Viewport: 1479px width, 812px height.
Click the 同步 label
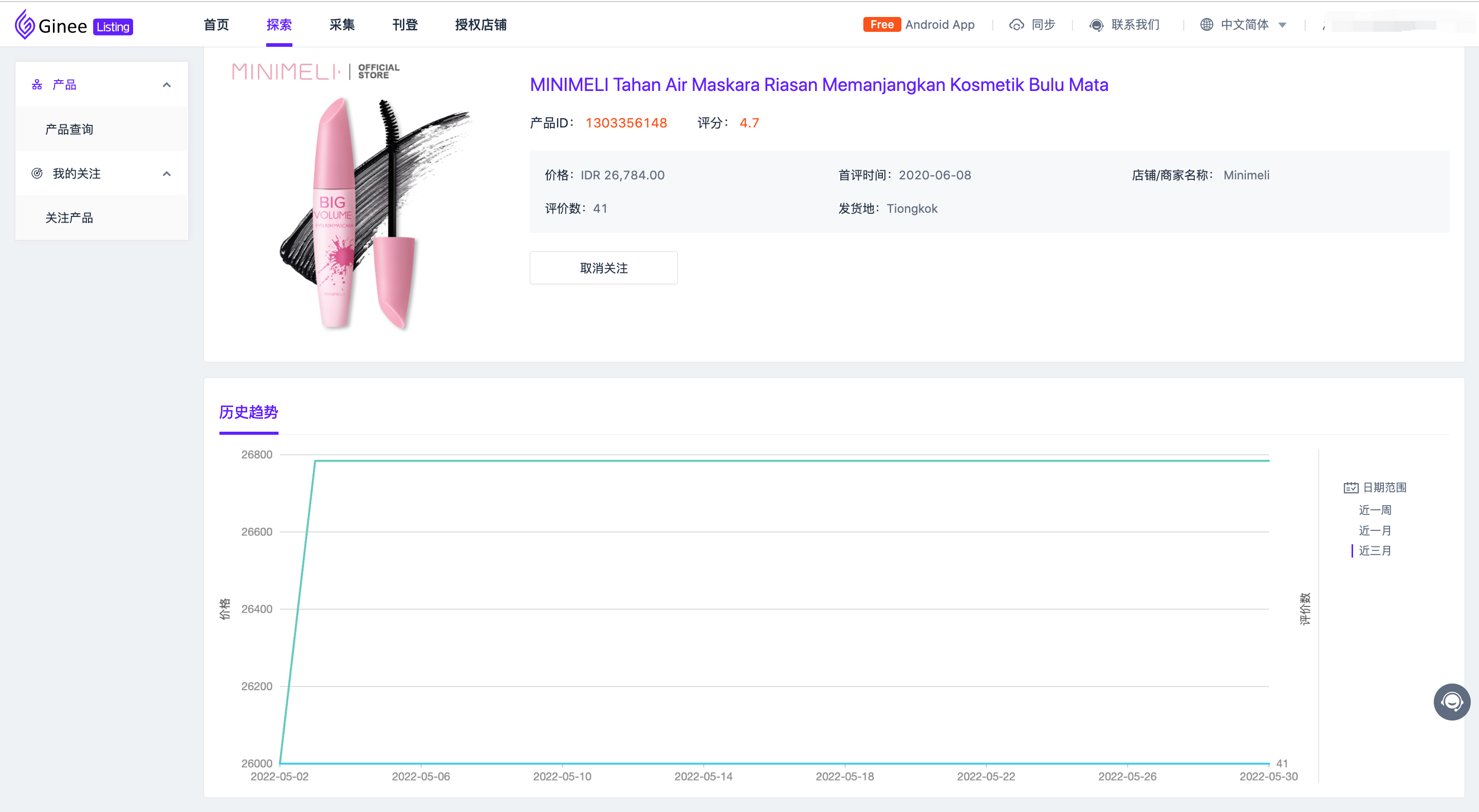(x=1043, y=25)
